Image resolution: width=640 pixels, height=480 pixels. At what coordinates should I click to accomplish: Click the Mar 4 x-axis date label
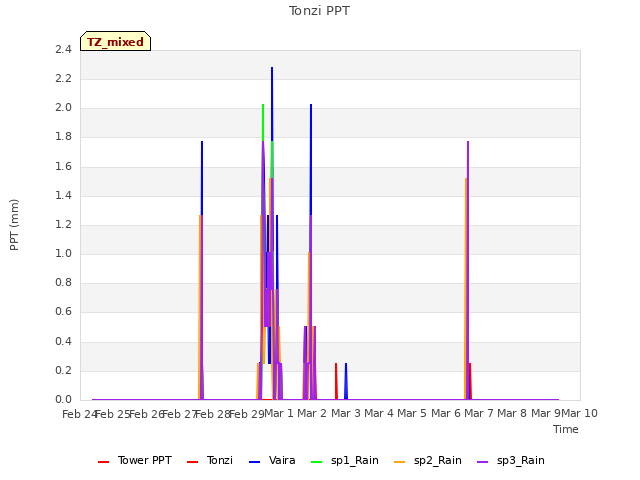(379, 413)
